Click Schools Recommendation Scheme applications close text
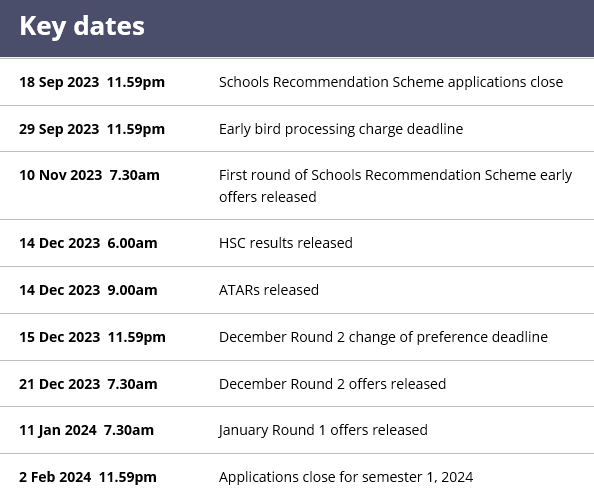Image resolution: width=594 pixels, height=496 pixels. point(391,82)
